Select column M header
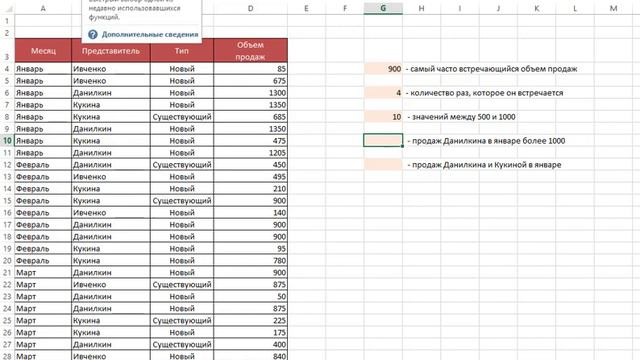 point(613,8)
